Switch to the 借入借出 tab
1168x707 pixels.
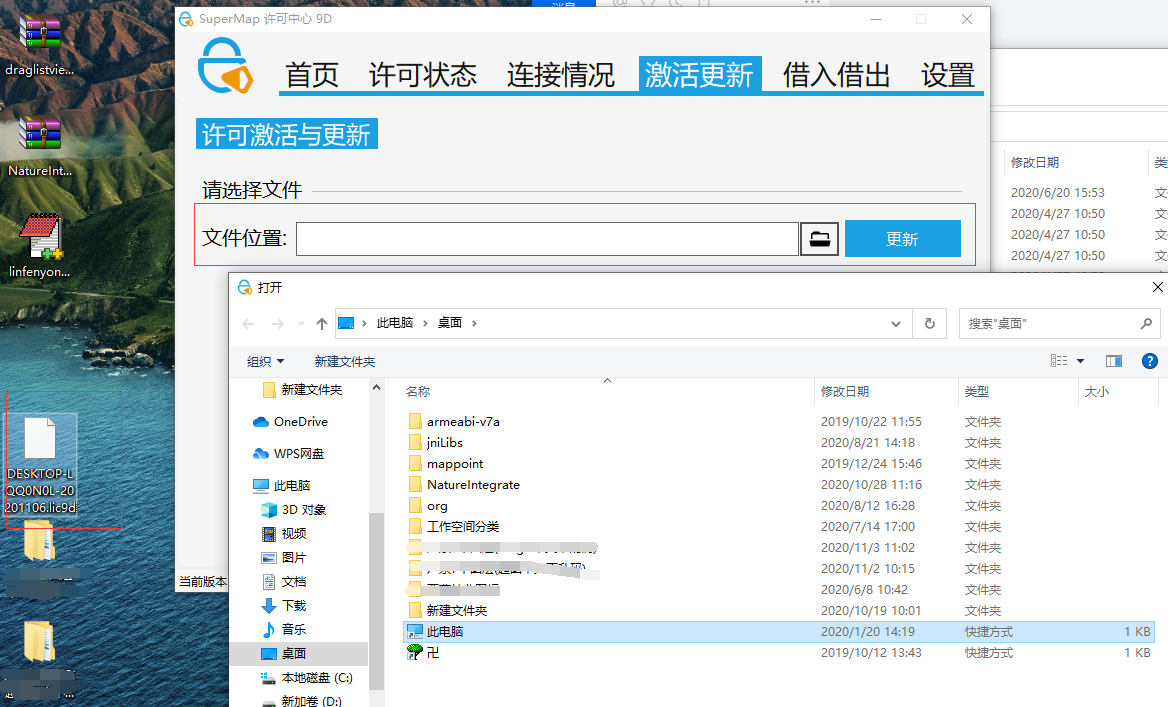click(x=837, y=74)
